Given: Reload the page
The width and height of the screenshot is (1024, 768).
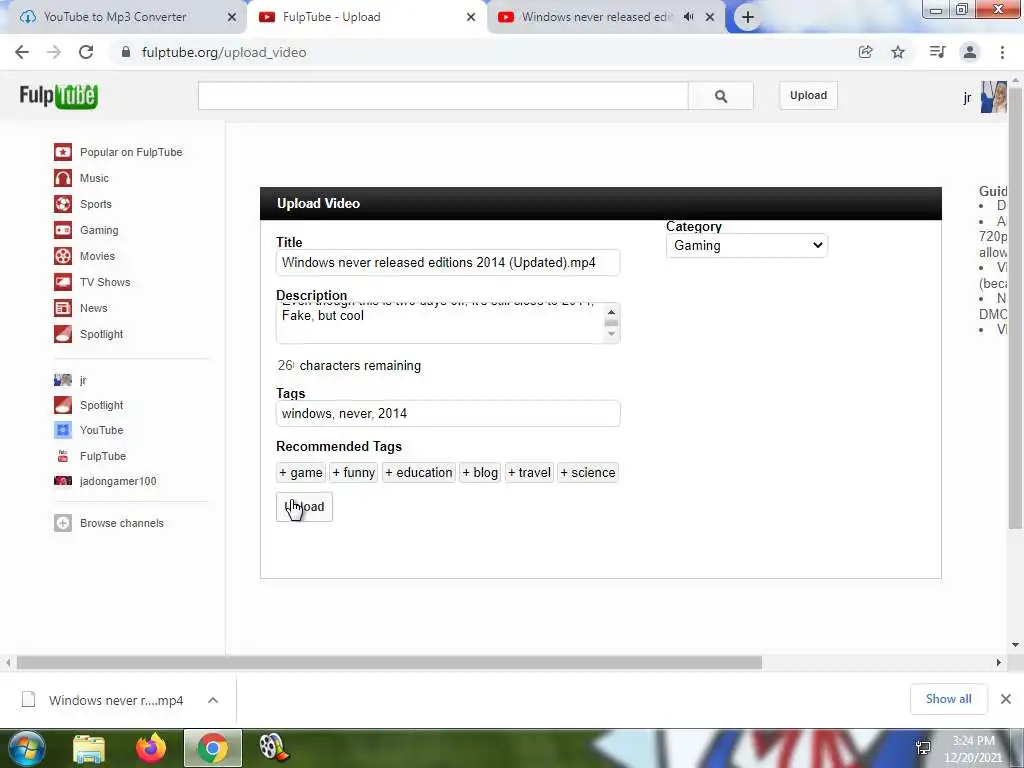Looking at the screenshot, I should point(86,52).
